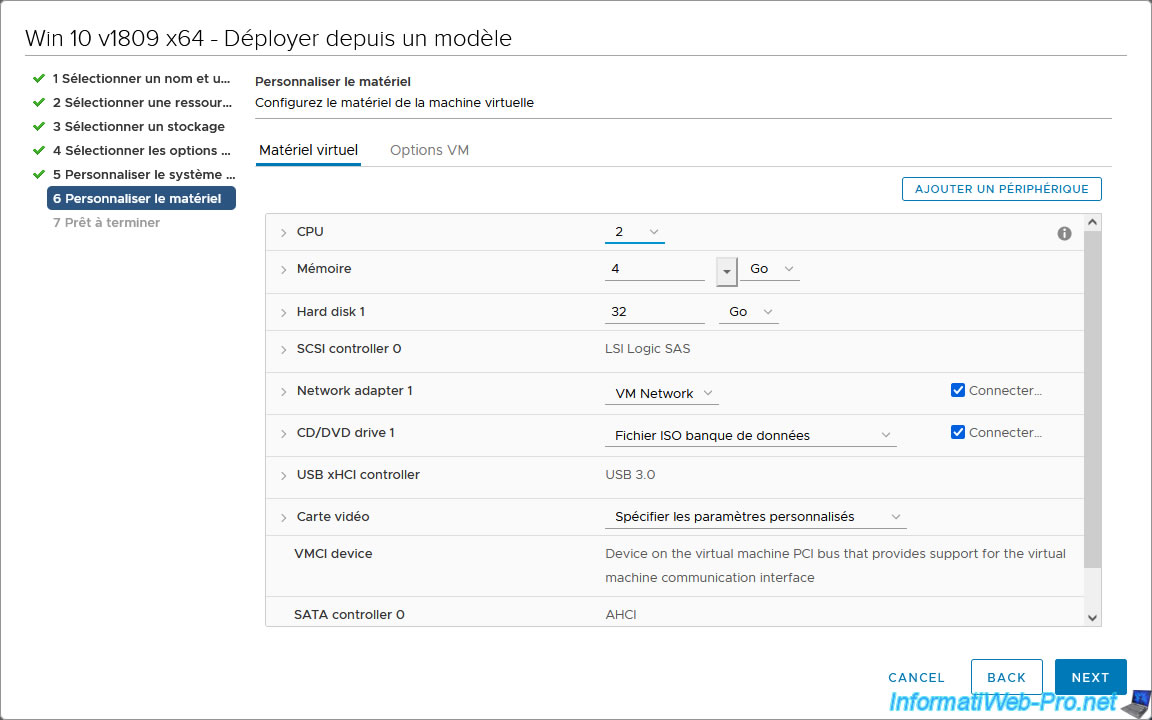
Task: Switch to Matériel virtuel tab
Action: click(x=309, y=151)
